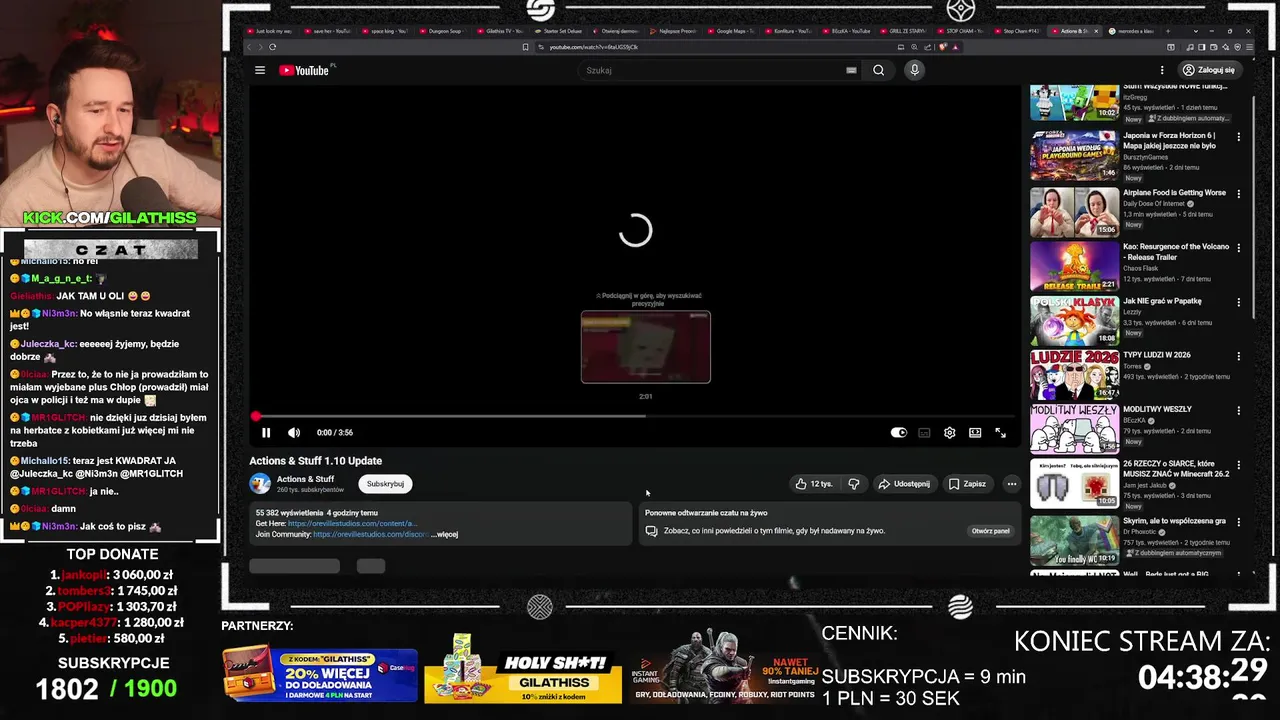Open options menu for 26 RZECZY o SIARCE
1280x720 pixels.
click(x=1238, y=465)
